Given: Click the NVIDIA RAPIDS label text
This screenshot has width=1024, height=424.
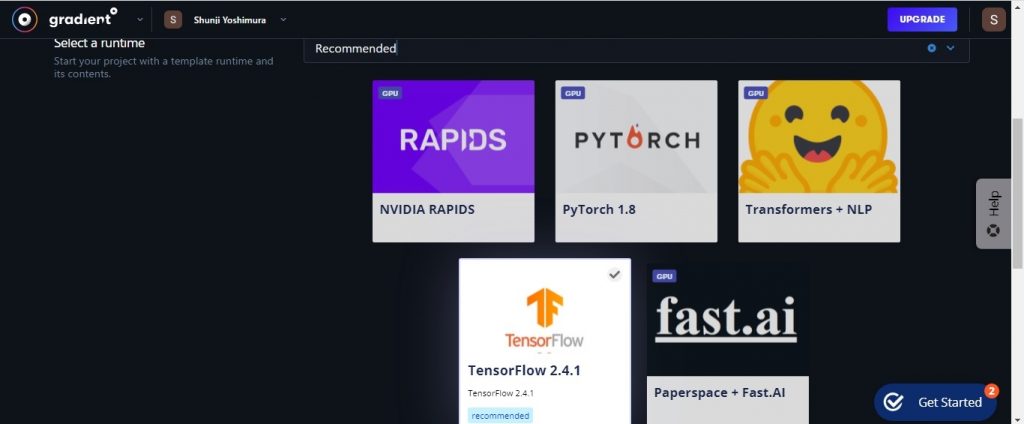Looking at the screenshot, I should click(x=427, y=210).
